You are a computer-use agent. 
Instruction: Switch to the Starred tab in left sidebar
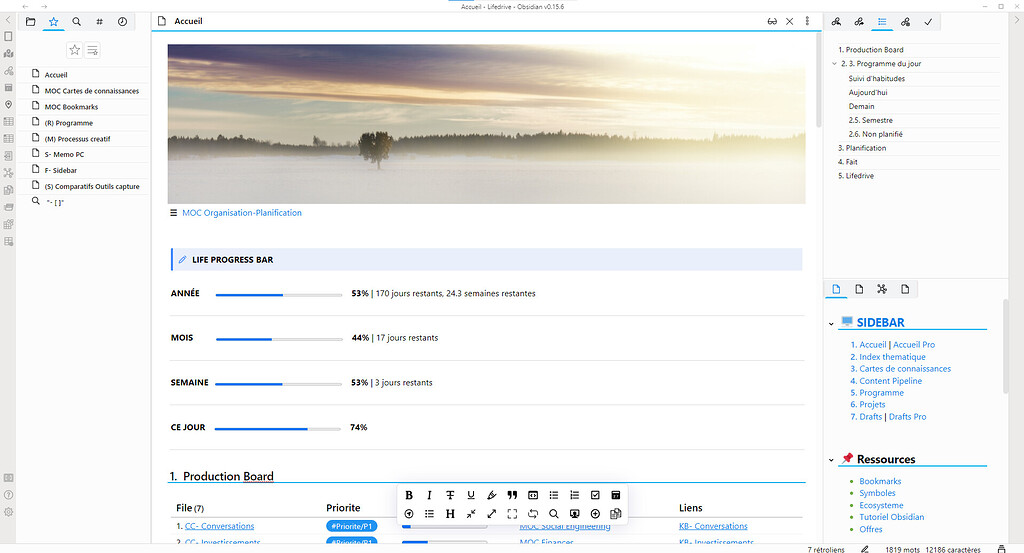[x=54, y=22]
